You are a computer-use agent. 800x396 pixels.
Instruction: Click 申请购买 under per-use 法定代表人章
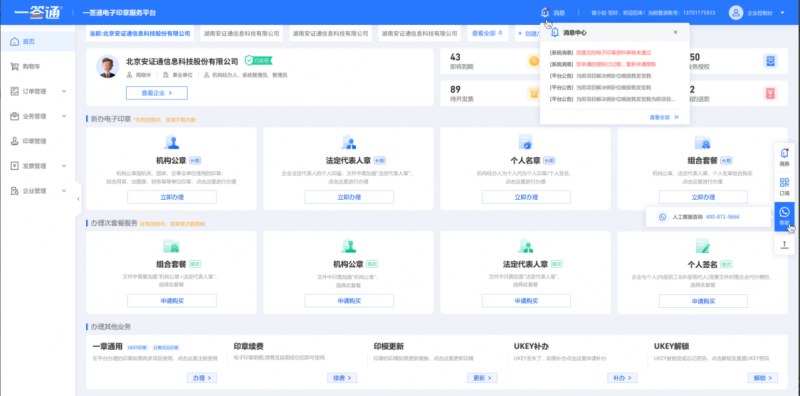coord(526,301)
